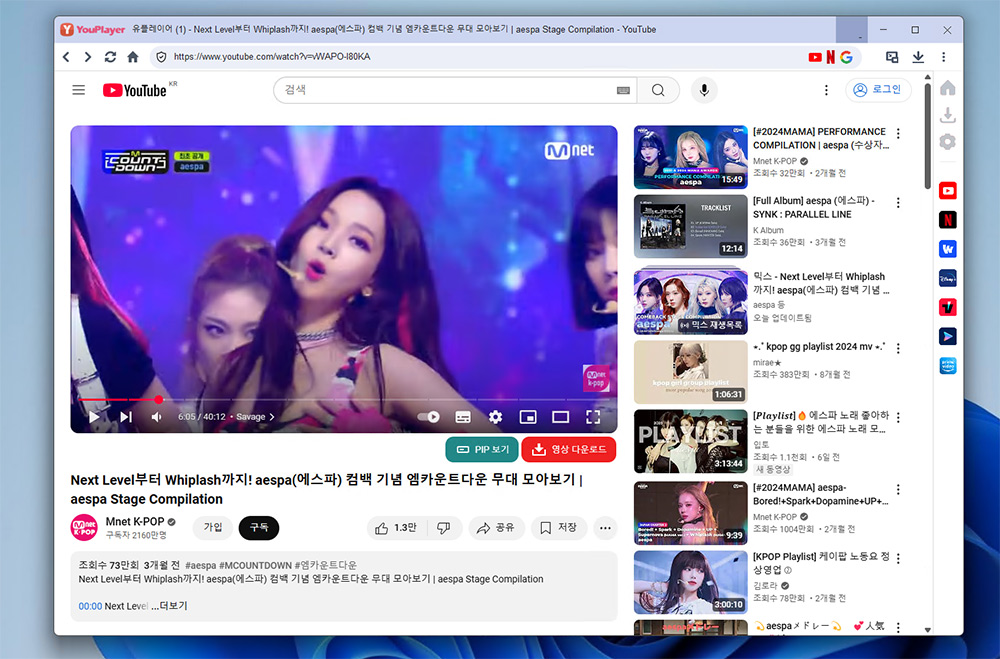
Task: Open sidebar Settings gear icon
Action: [948, 142]
